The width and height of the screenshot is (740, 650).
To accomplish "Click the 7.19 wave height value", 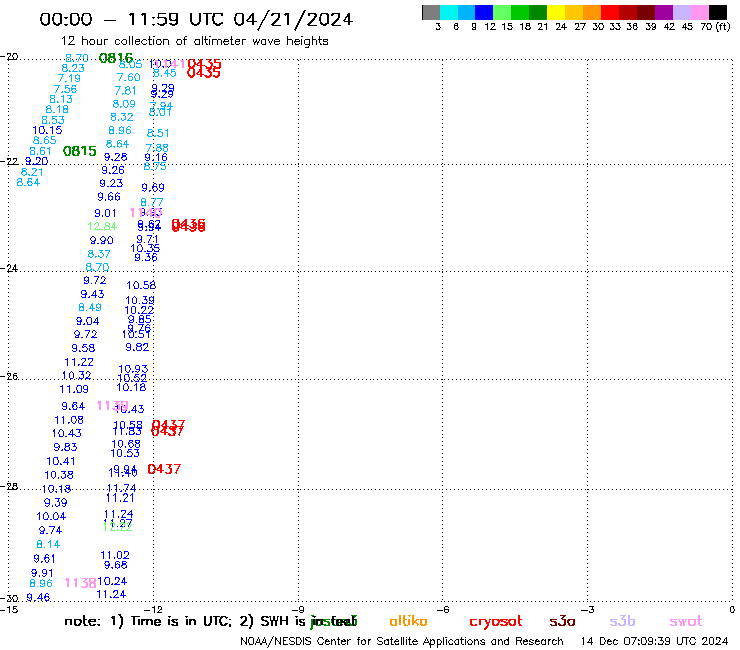I will [69, 78].
